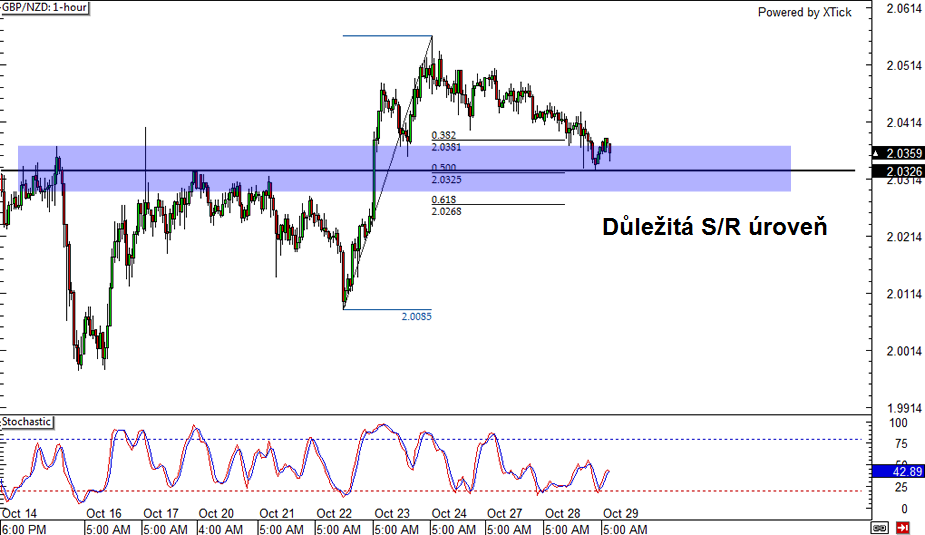
Task: Click the 6:00 PM time label
Action: point(24,529)
